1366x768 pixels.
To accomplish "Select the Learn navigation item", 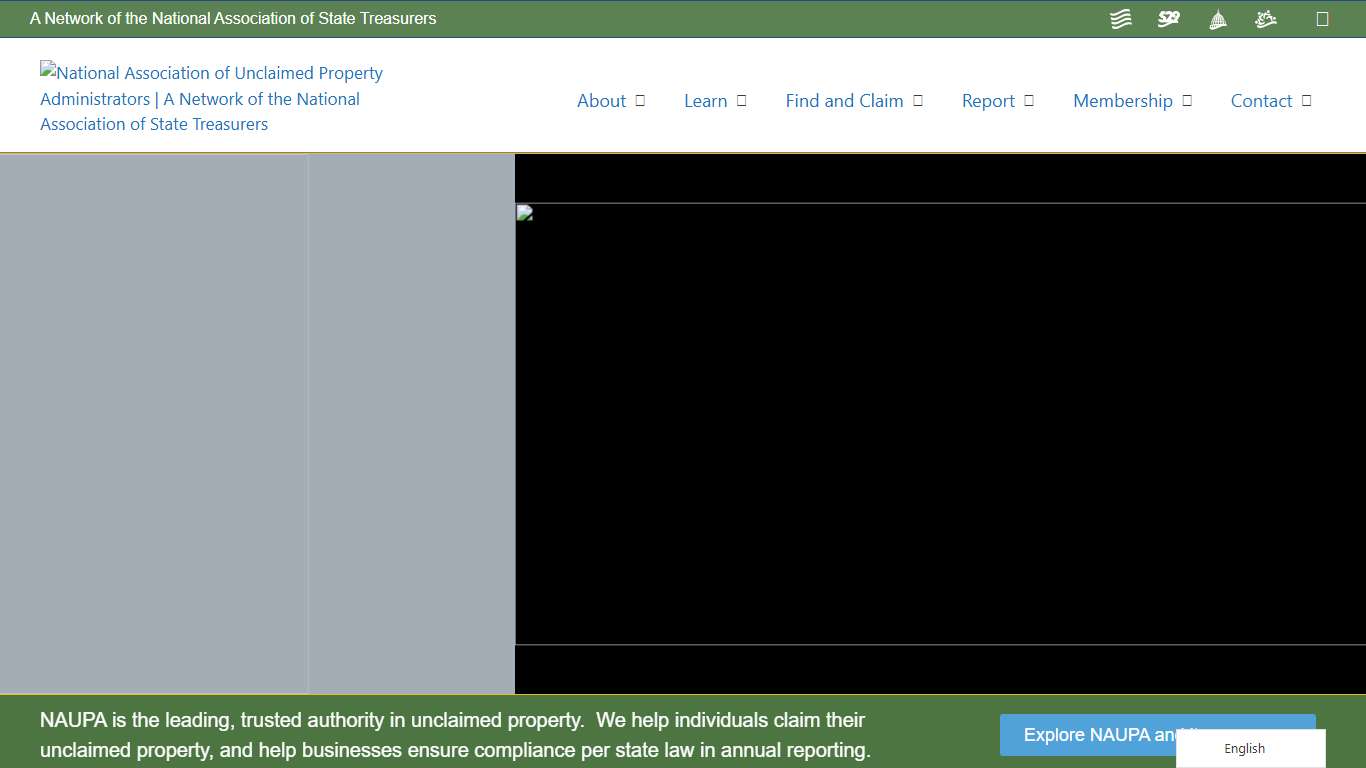I will pyautogui.click(x=706, y=100).
